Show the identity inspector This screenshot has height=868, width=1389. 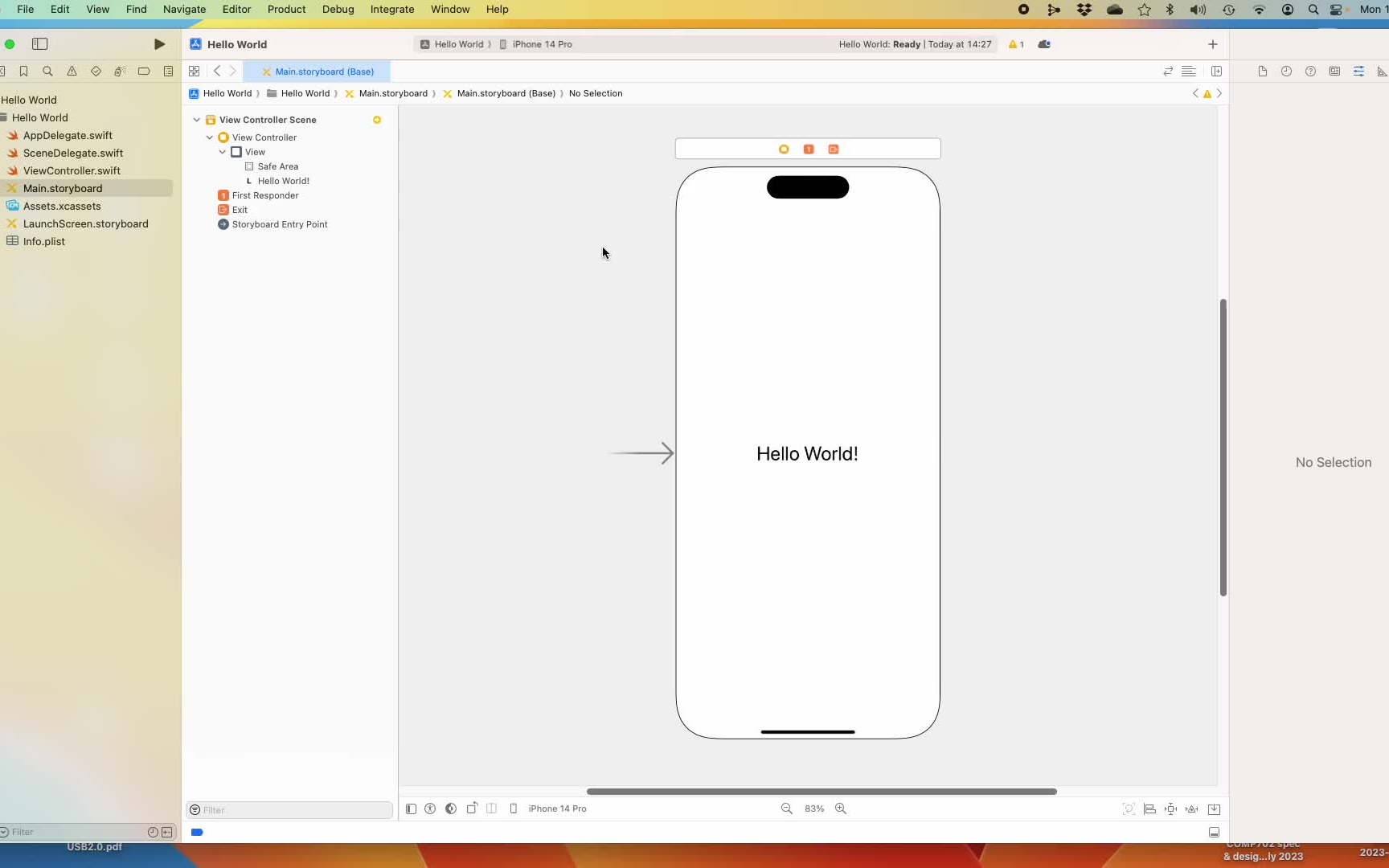1334,72
